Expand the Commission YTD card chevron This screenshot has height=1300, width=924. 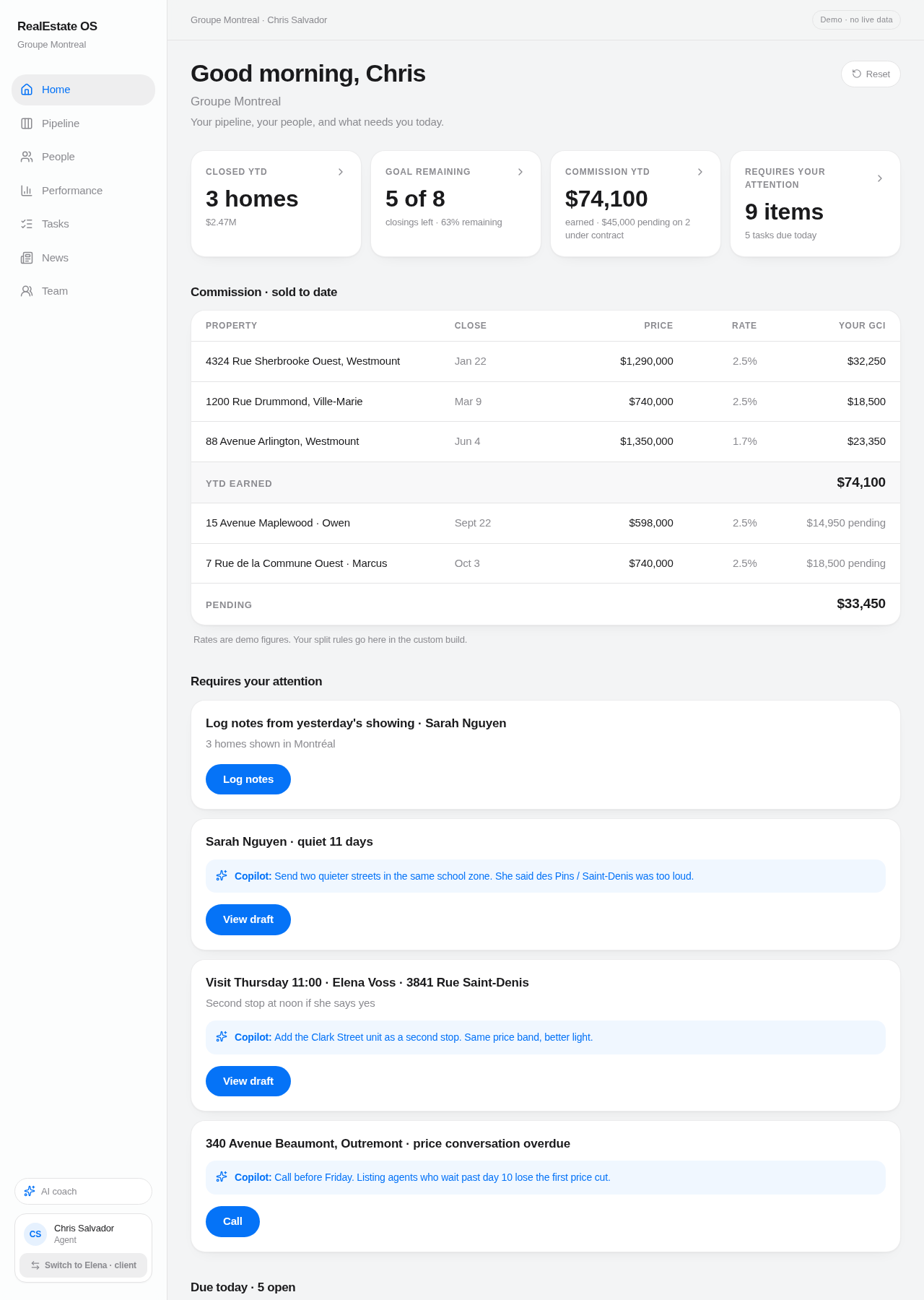pos(700,172)
